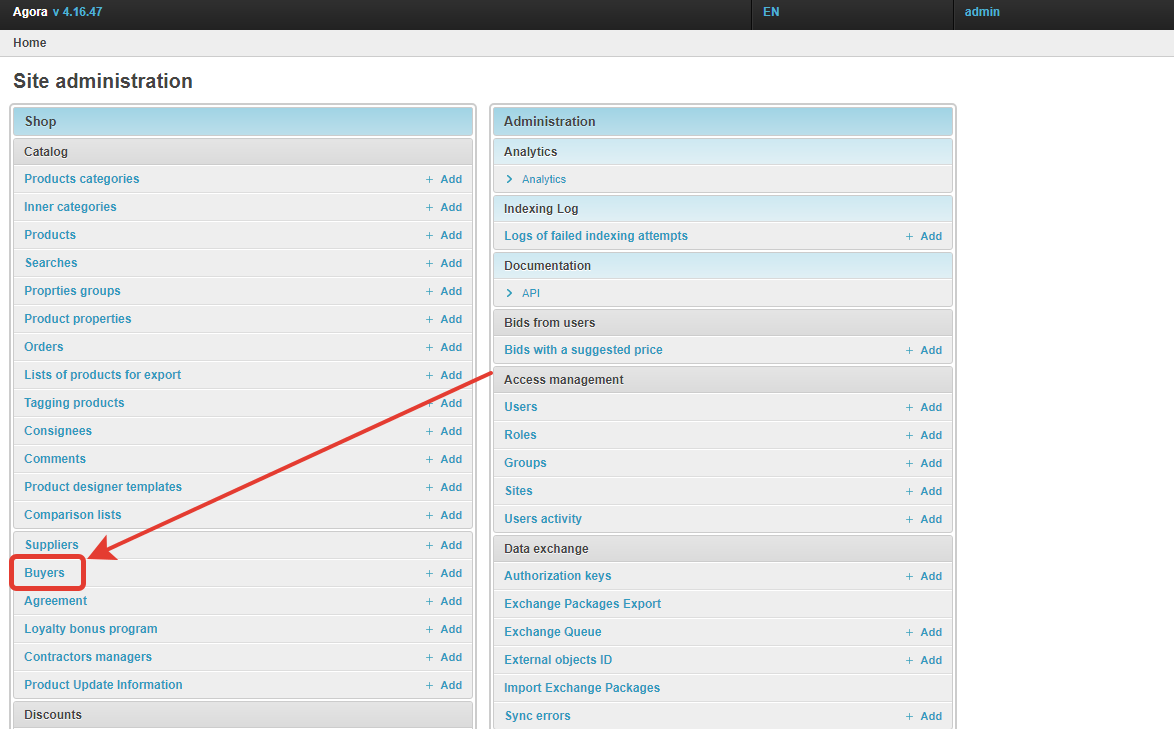Click the Agora logo title
This screenshot has width=1174, height=729.
tap(30, 12)
